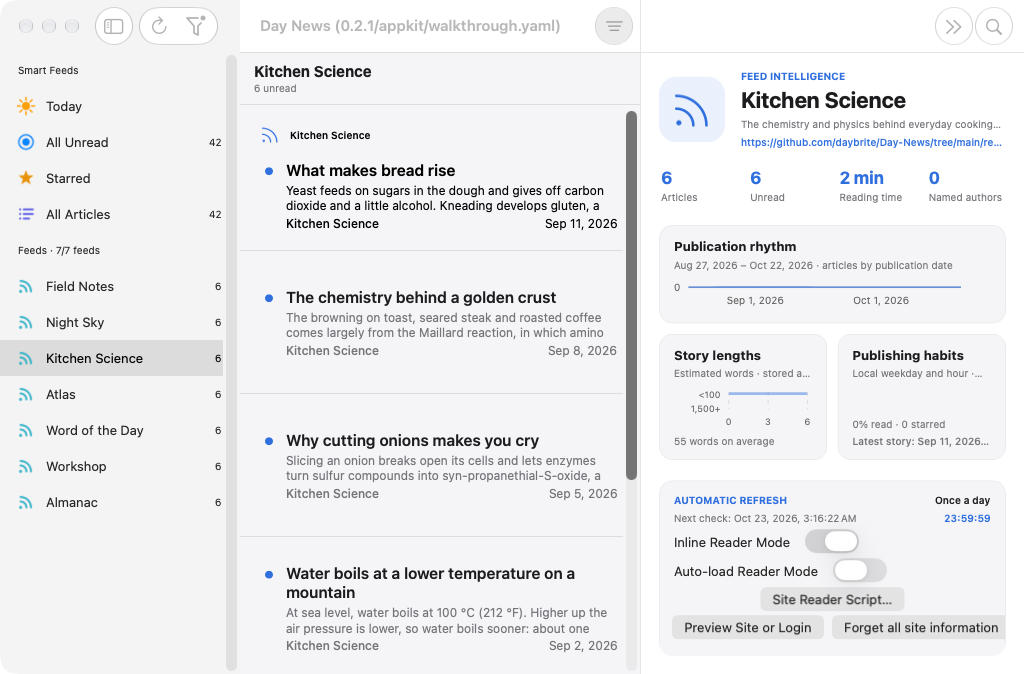The height and width of the screenshot is (674, 1024).
Task: Click unread dot for onions article
Action: (x=268, y=441)
